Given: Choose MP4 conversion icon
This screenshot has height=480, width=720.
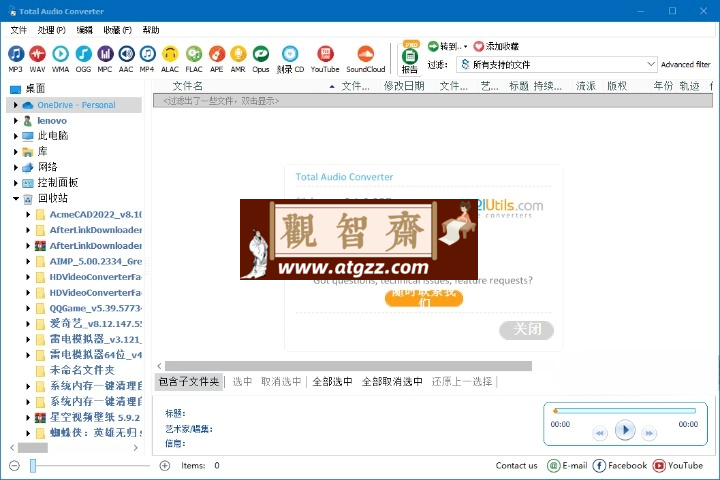Looking at the screenshot, I should click(x=147, y=54).
